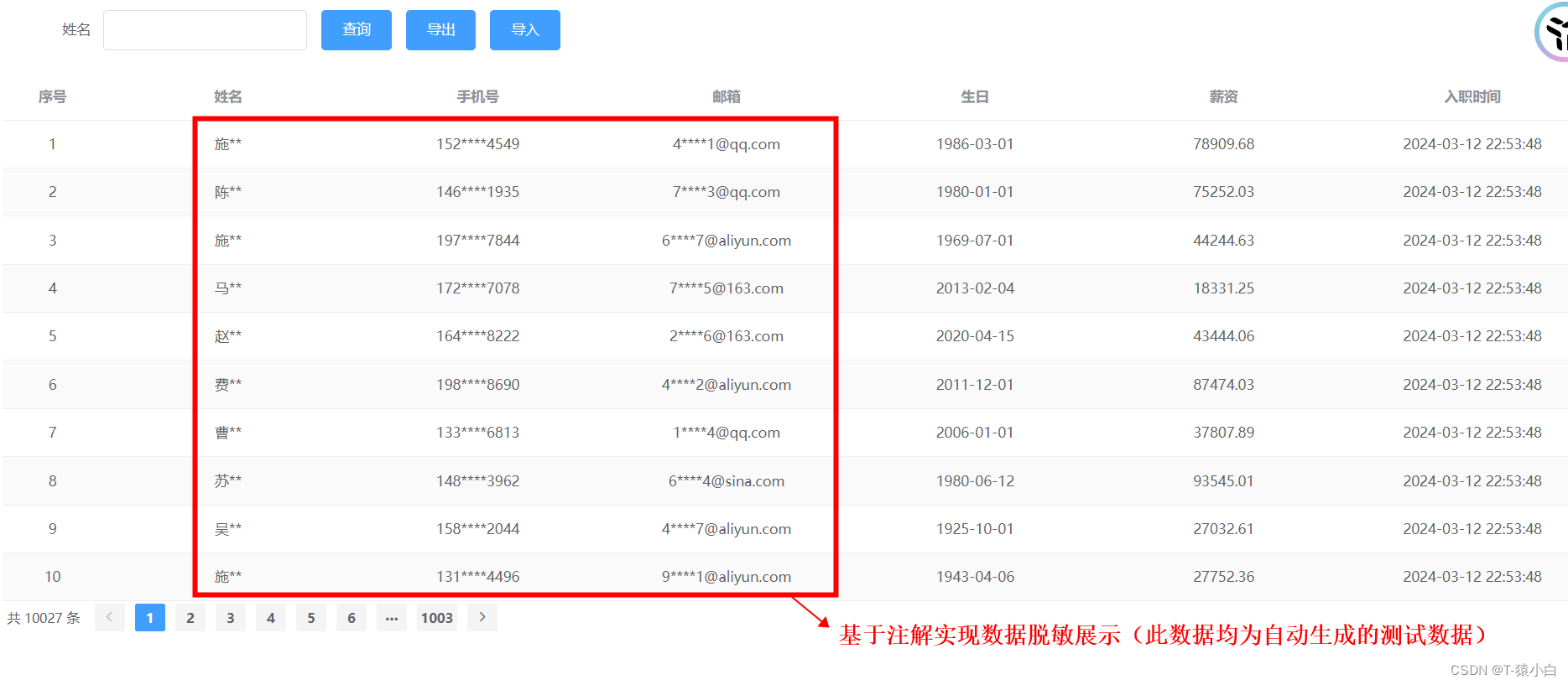Click the 邮箱 column header

click(x=727, y=96)
